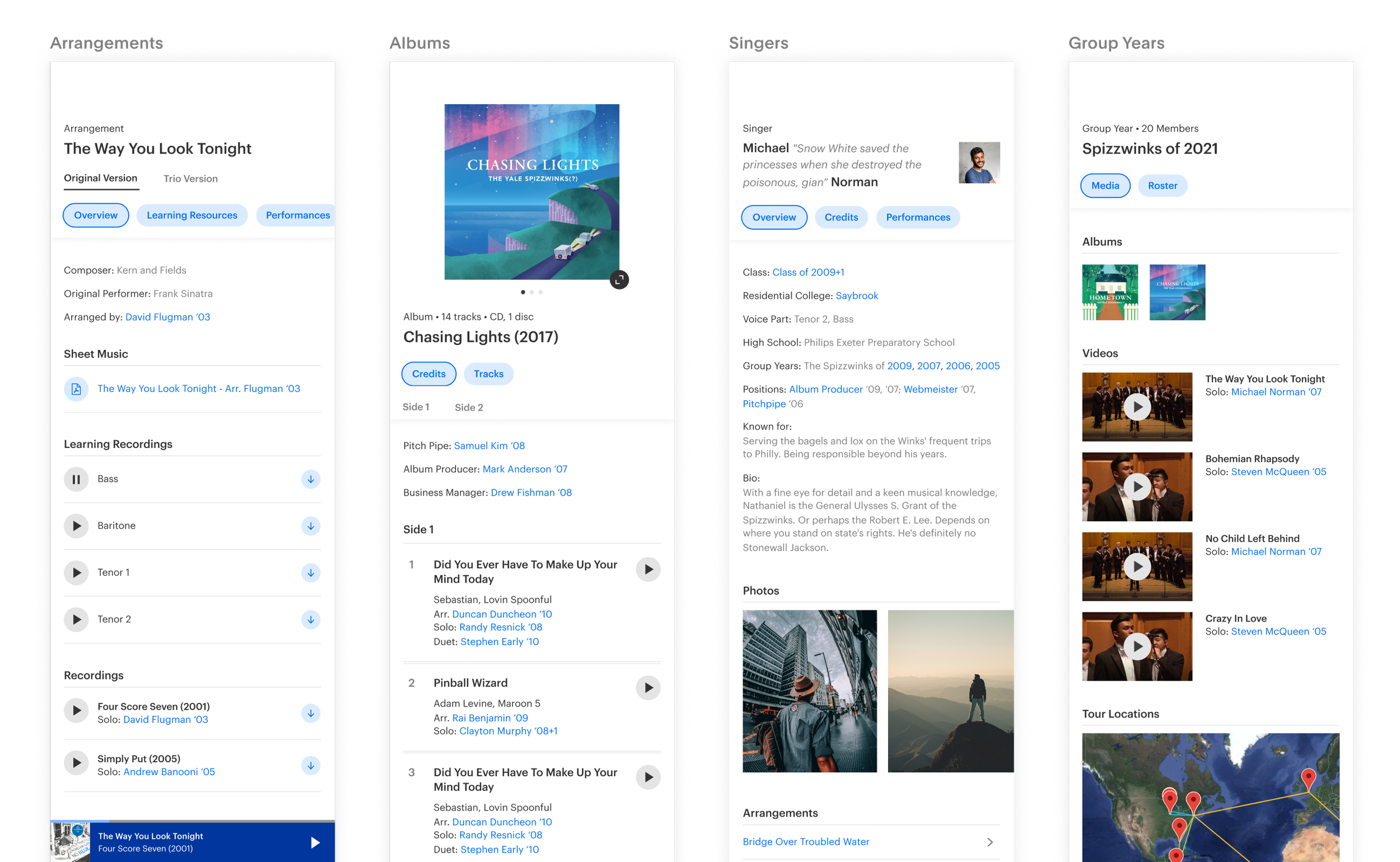Screen dimensions: 1400x862
Task: Open the Album Producer position link
Action: tap(825, 389)
